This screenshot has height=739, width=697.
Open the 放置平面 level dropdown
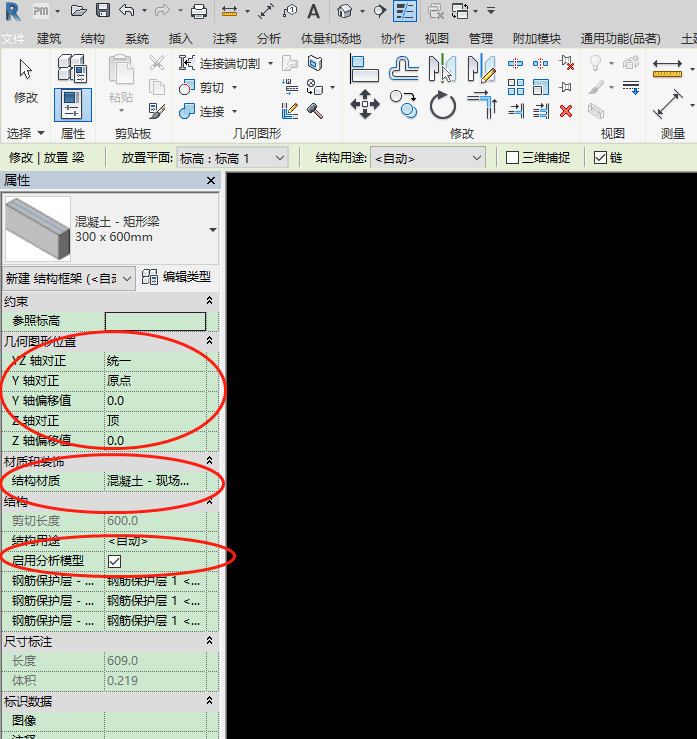click(x=231, y=158)
